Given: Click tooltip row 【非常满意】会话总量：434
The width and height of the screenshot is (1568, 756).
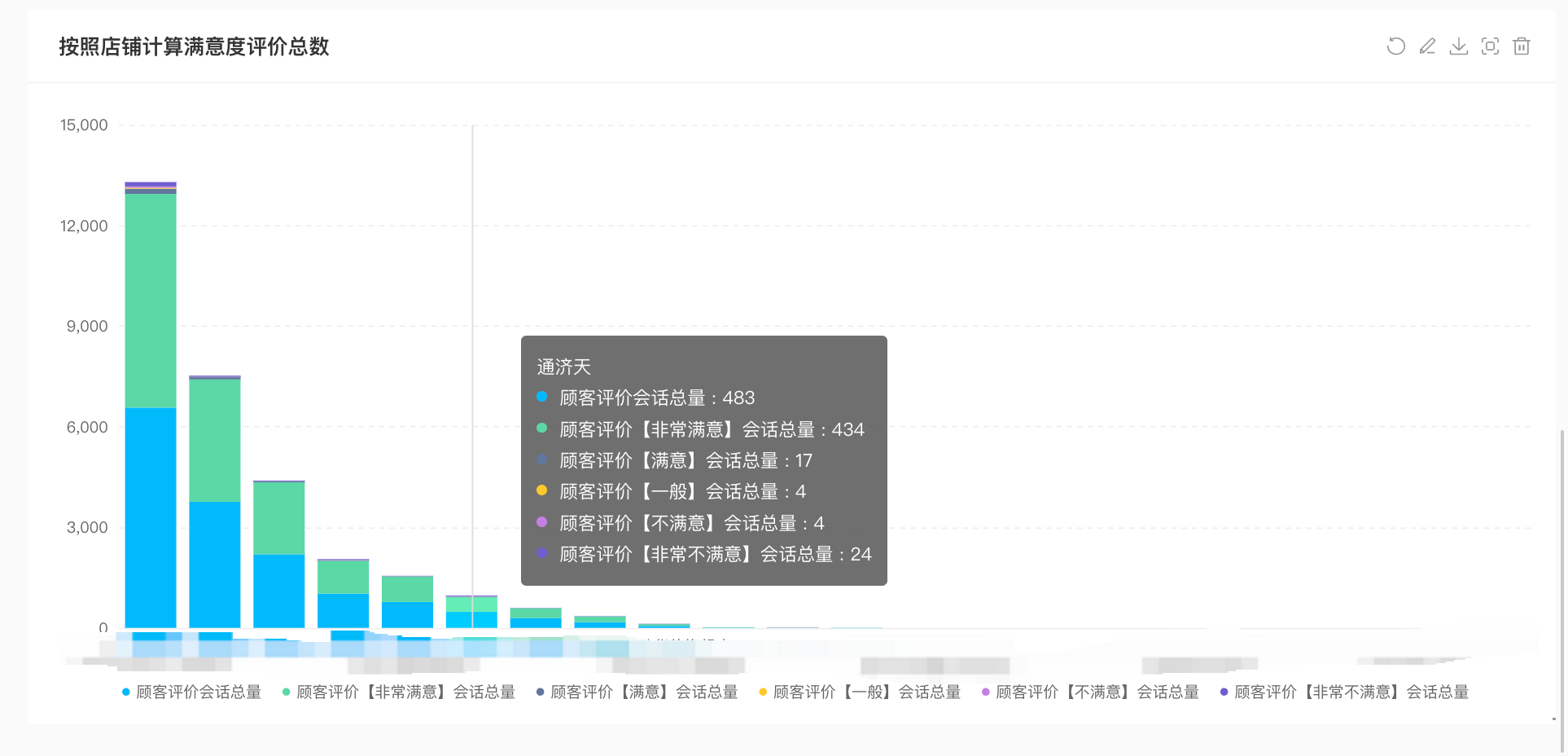Looking at the screenshot, I should tap(700, 430).
